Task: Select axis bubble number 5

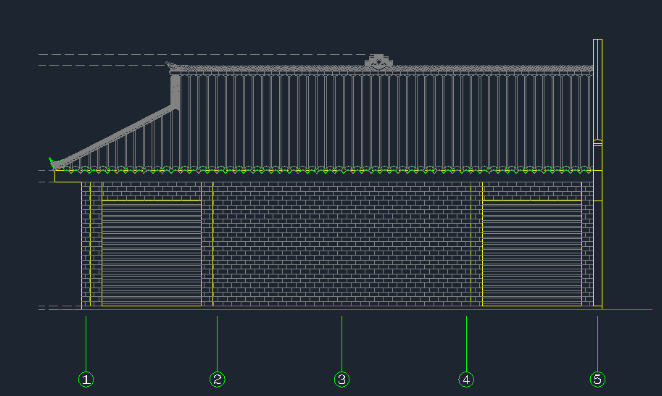Action: point(597,379)
